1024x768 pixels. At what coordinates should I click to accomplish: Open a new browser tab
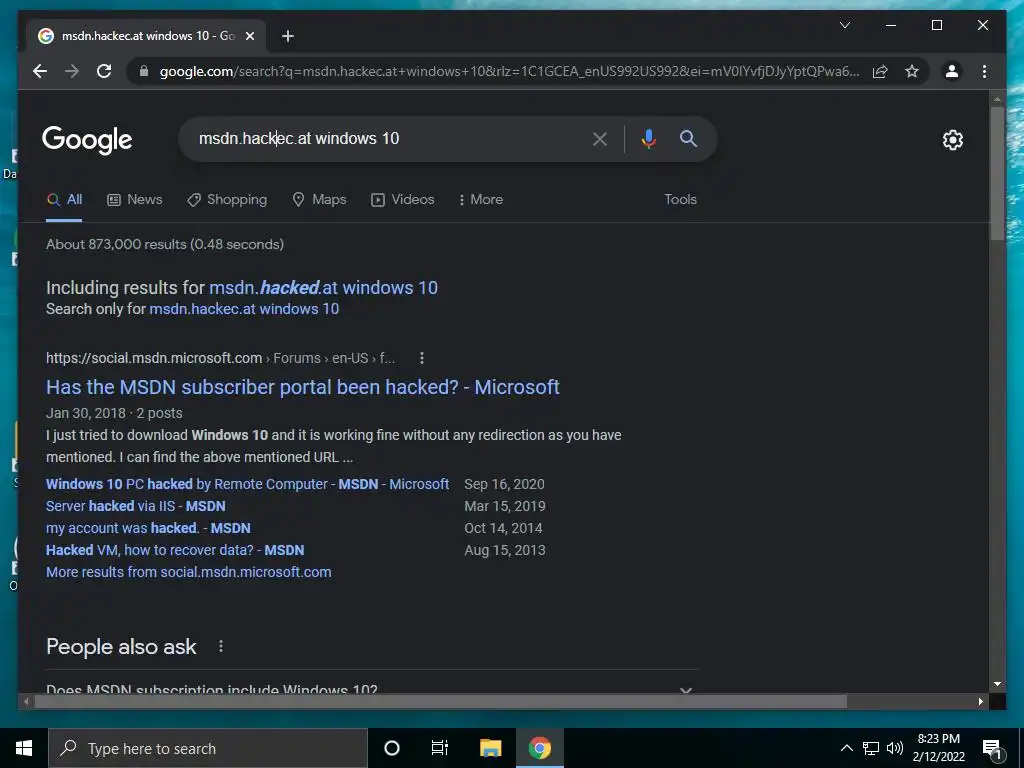coord(288,36)
